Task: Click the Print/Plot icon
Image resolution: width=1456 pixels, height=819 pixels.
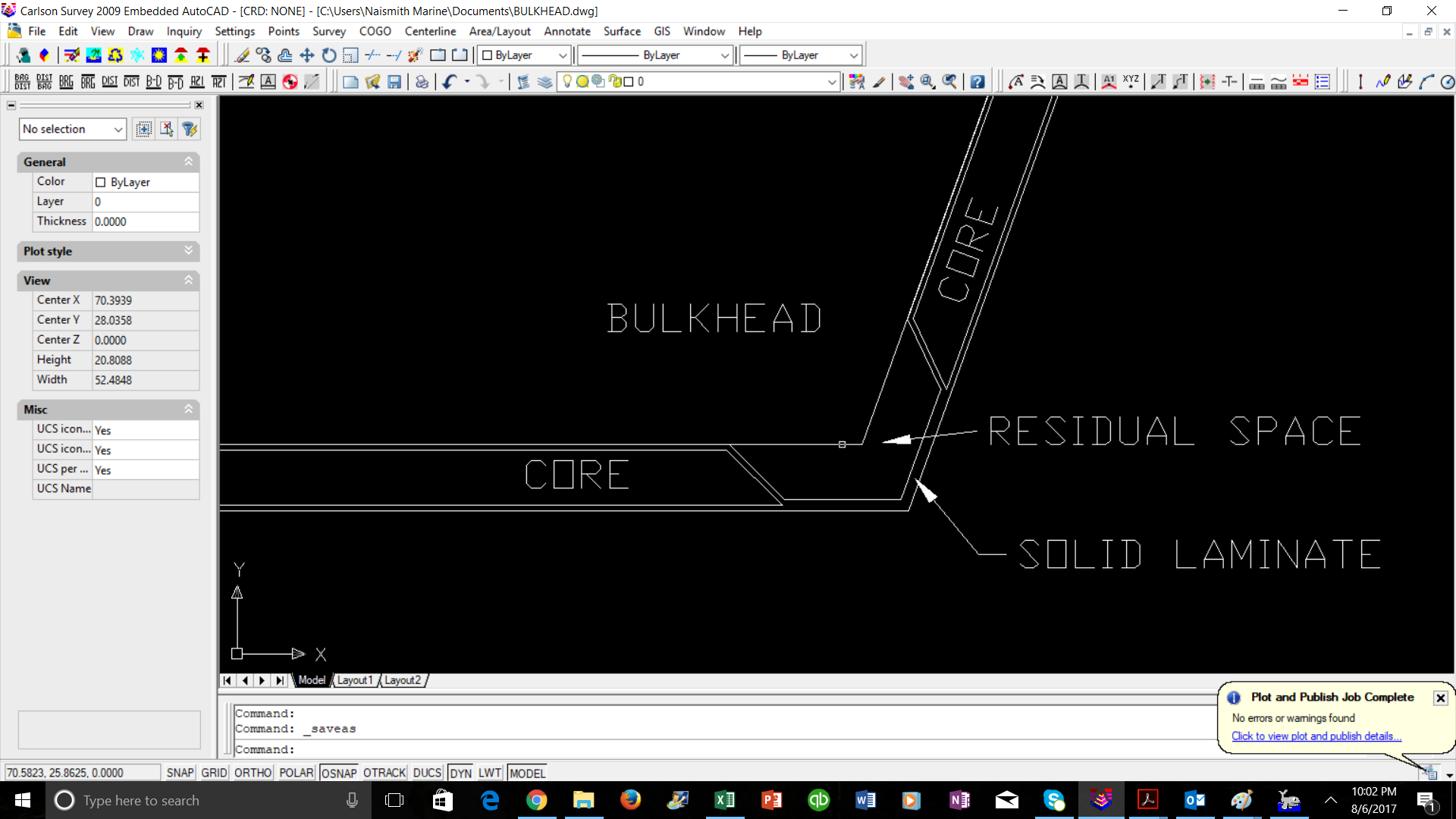Action: click(x=422, y=82)
